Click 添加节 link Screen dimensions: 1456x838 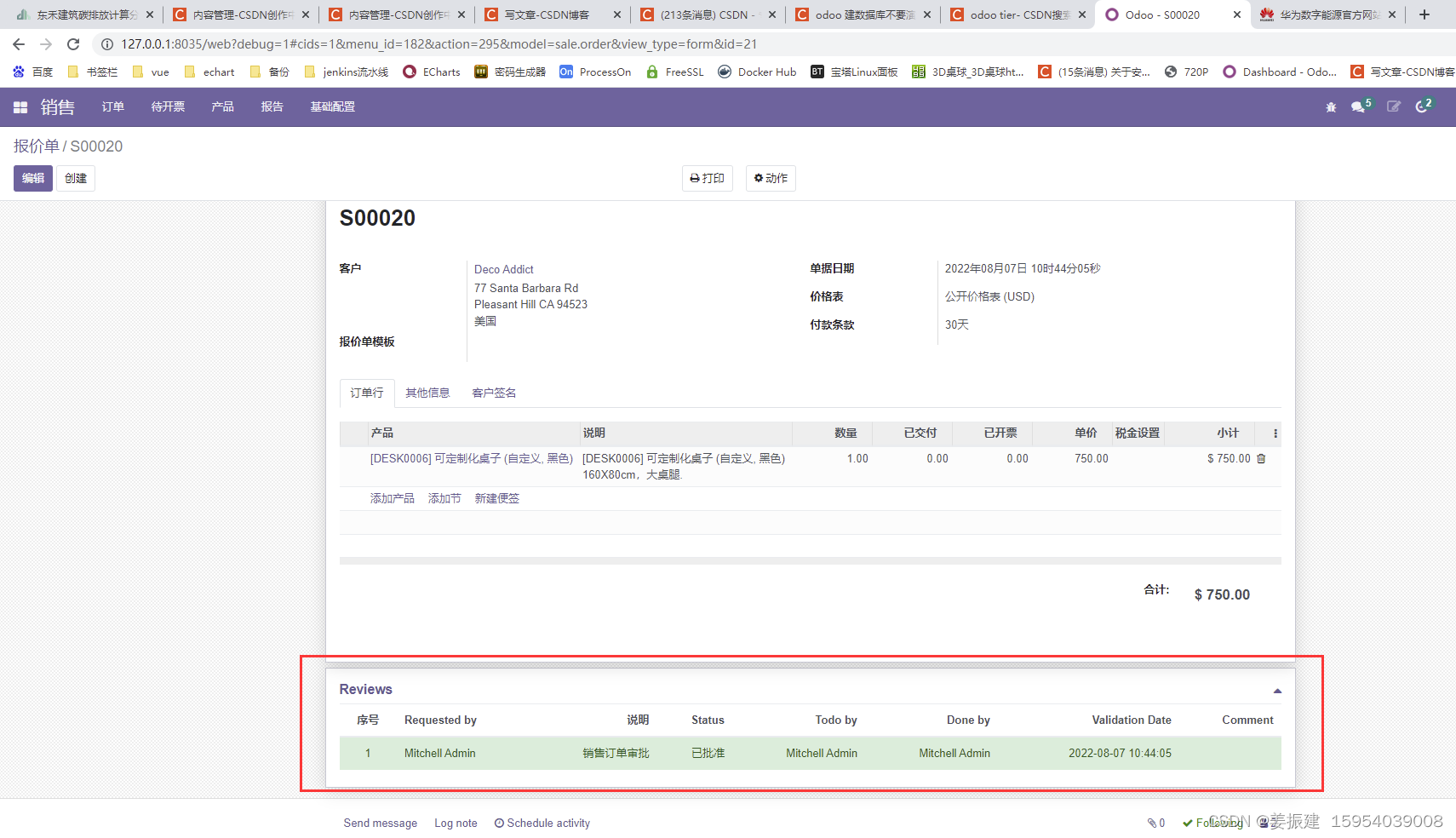pyautogui.click(x=444, y=498)
